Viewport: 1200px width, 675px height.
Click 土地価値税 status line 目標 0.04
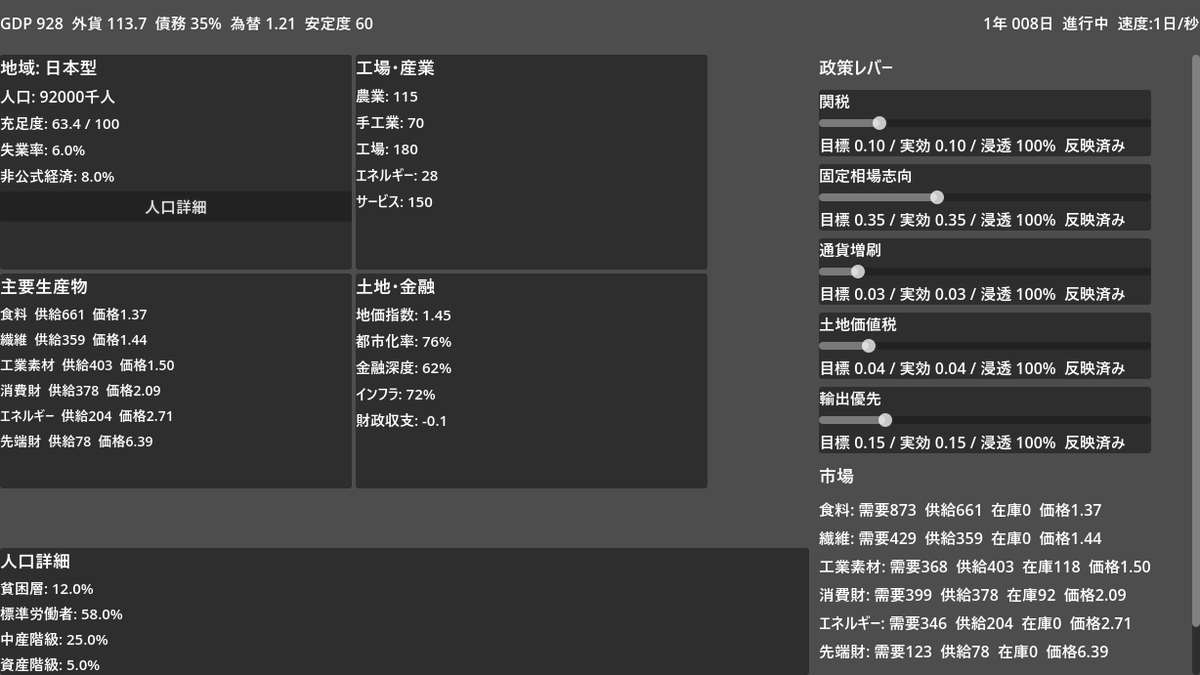coord(972,369)
